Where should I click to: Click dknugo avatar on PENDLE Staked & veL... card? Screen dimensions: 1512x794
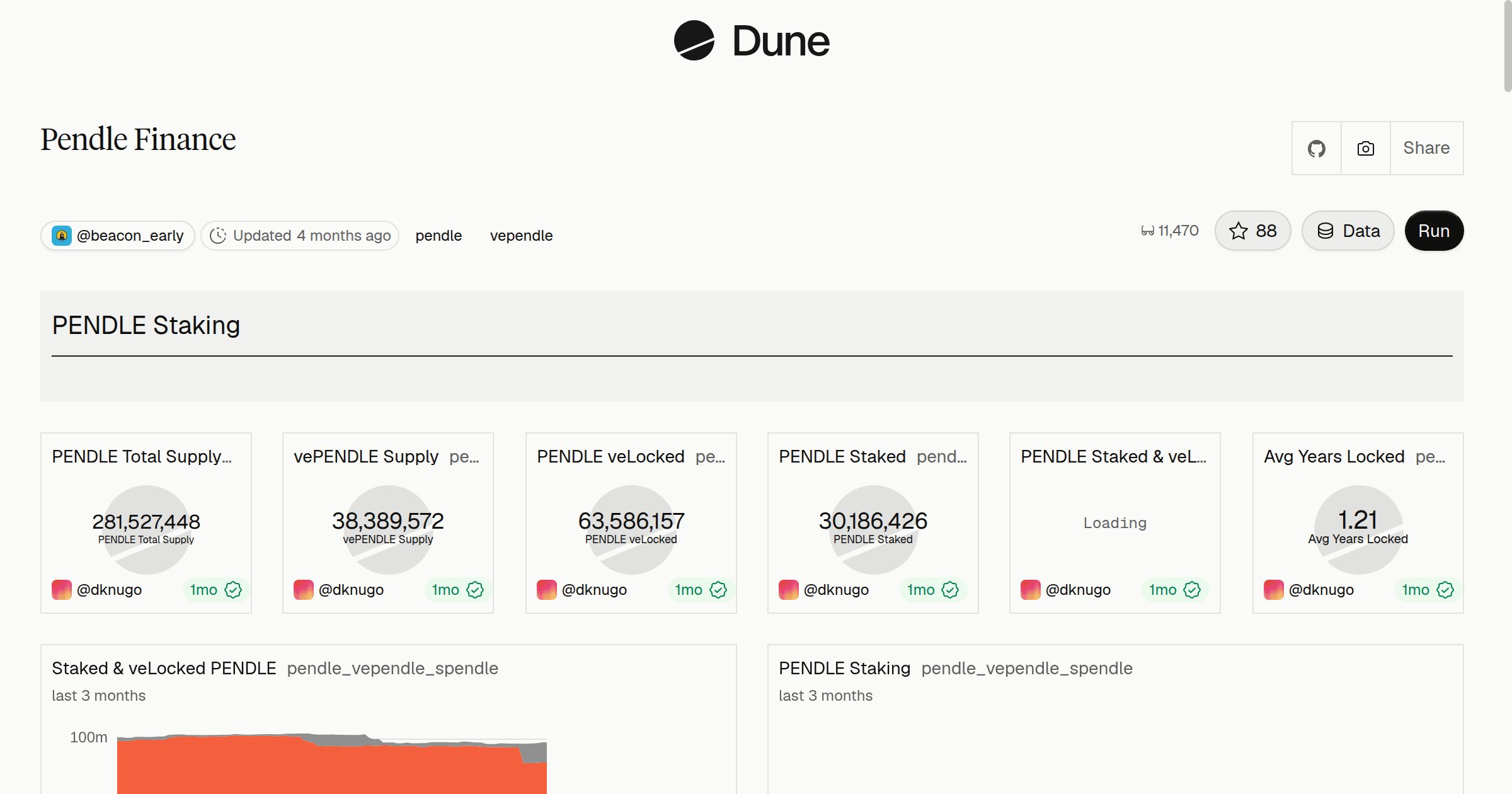[1031, 590]
